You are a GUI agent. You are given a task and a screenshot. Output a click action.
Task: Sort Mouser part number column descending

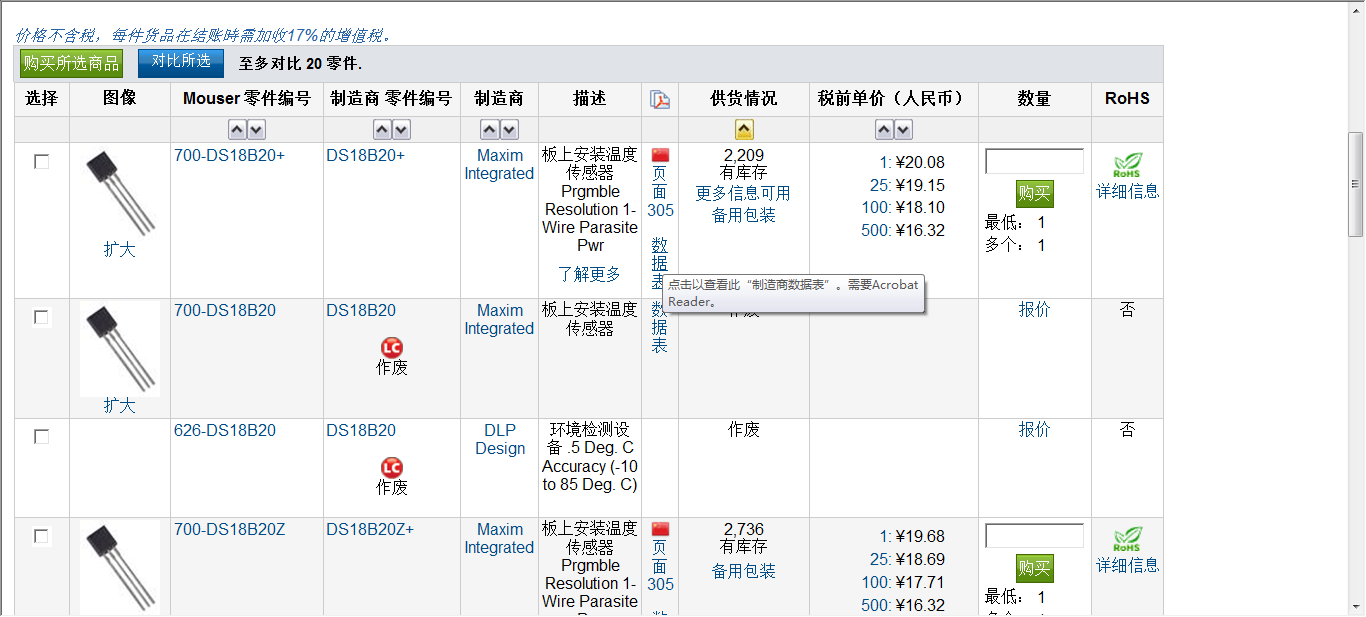click(x=257, y=130)
